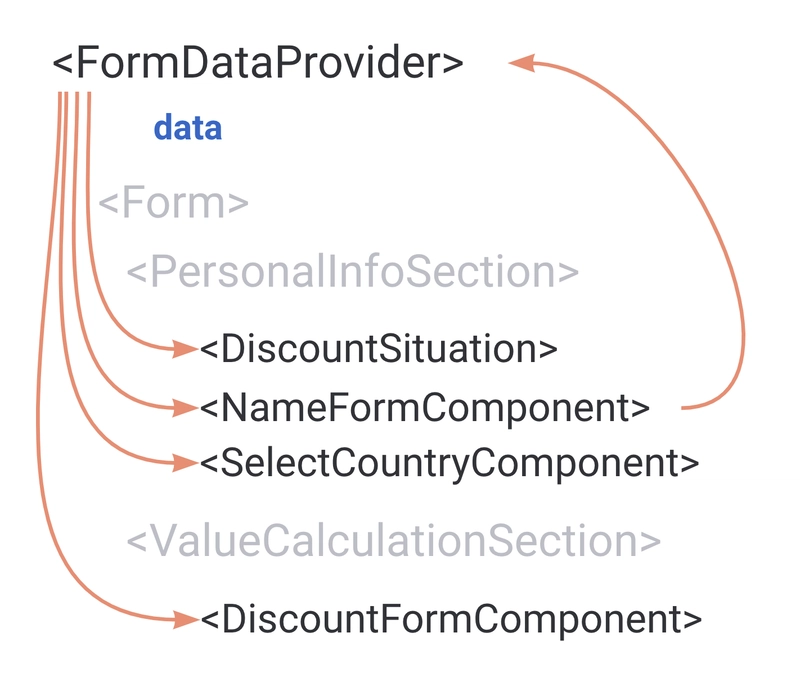800x687 pixels.
Task: Select the PersonalInfoSection tag
Action: tap(352, 272)
